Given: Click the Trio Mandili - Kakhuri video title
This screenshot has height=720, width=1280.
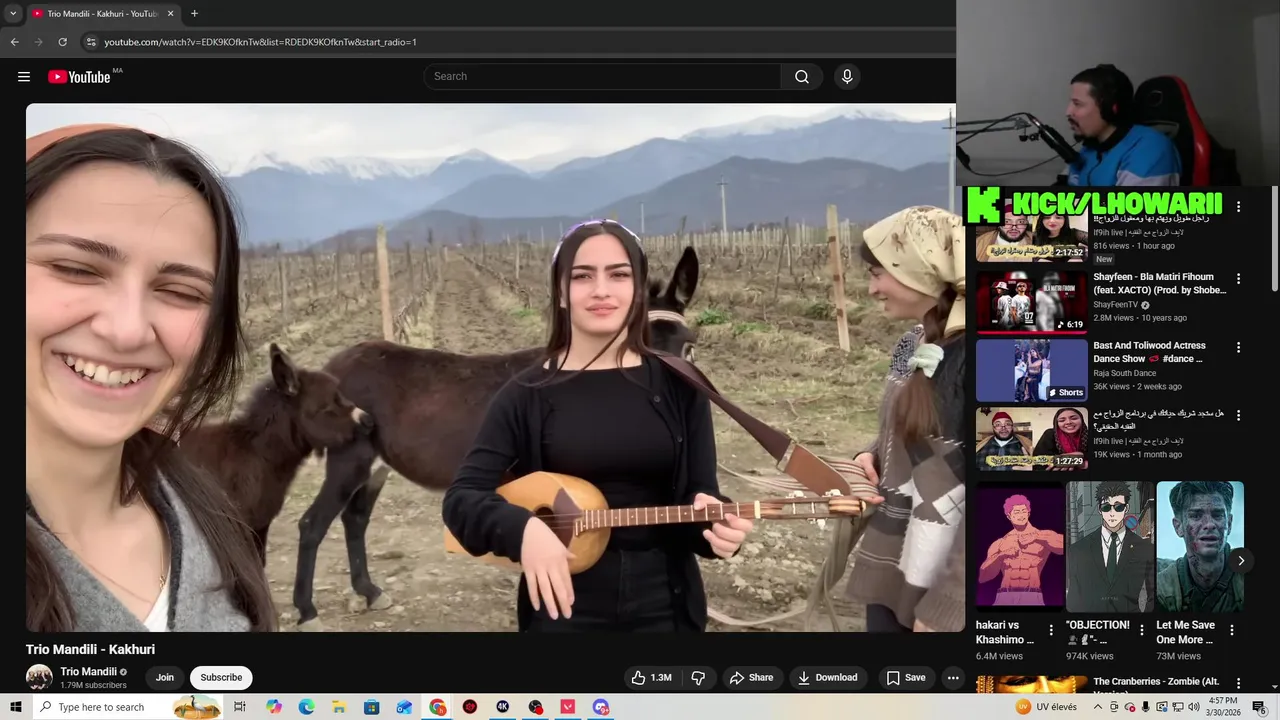Looking at the screenshot, I should pyautogui.click(x=90, y=650).
